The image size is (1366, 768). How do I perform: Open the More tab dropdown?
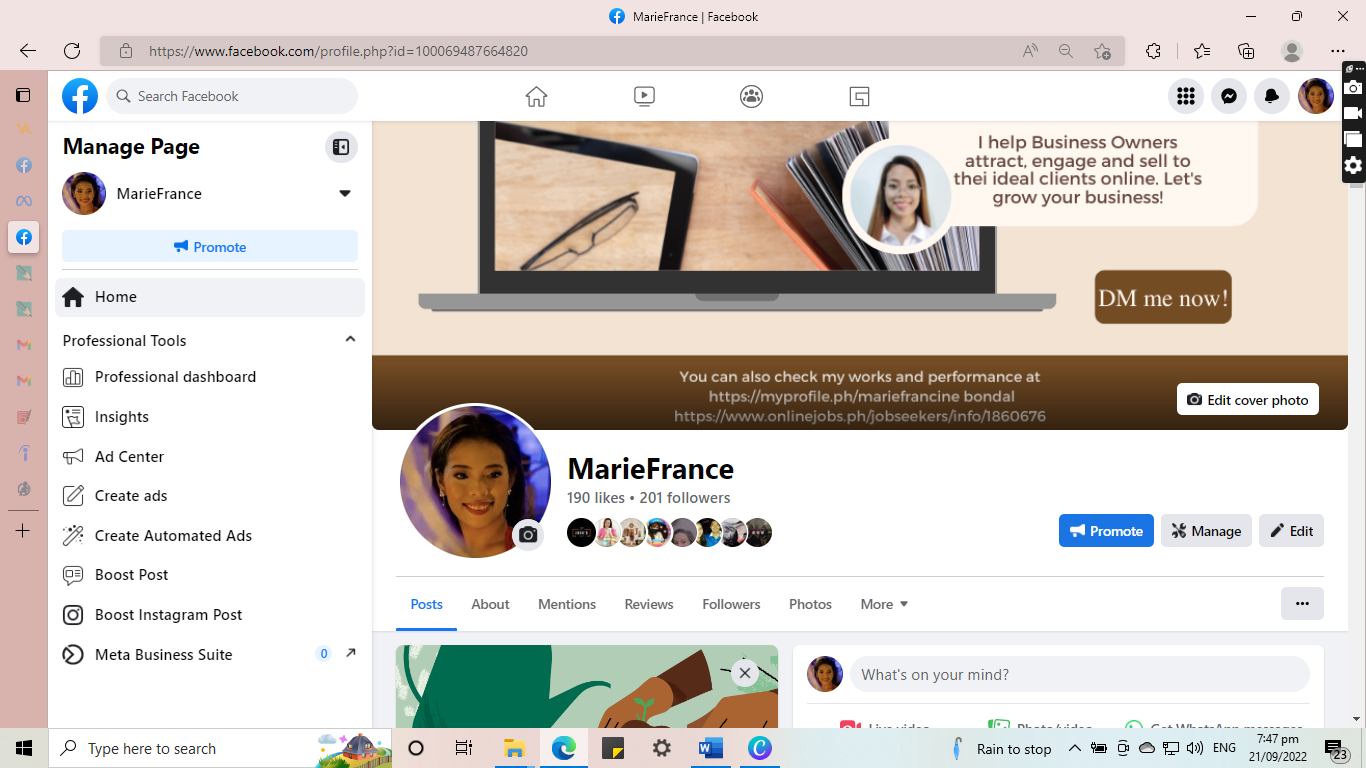click(x=884, y=604)
